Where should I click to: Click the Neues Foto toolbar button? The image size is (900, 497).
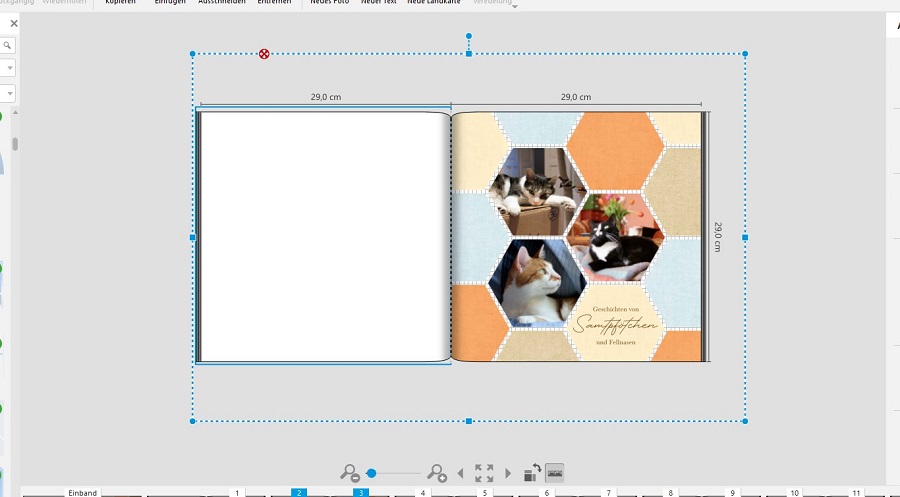pos(329,2)
